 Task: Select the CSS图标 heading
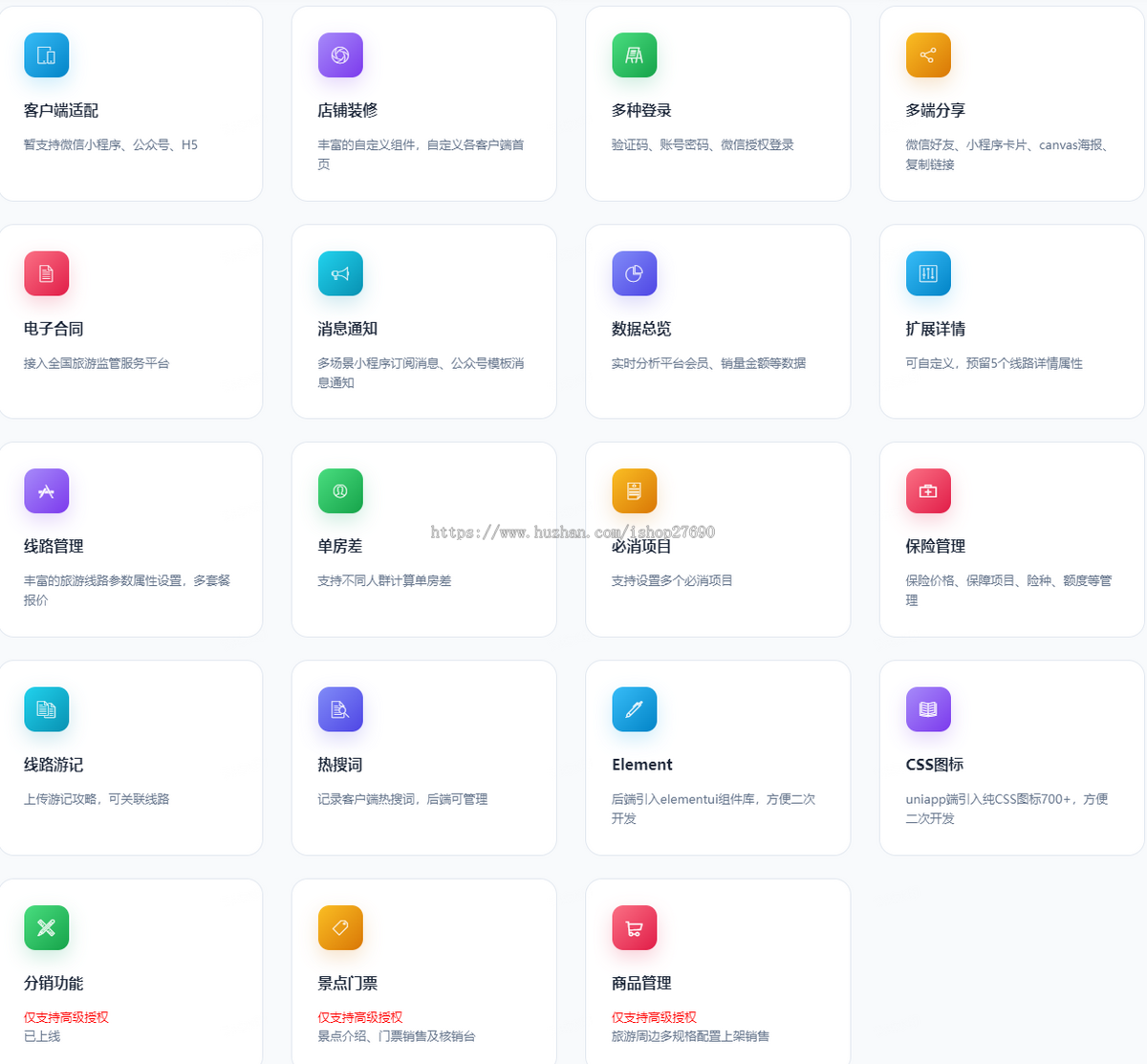coord(935,765)
